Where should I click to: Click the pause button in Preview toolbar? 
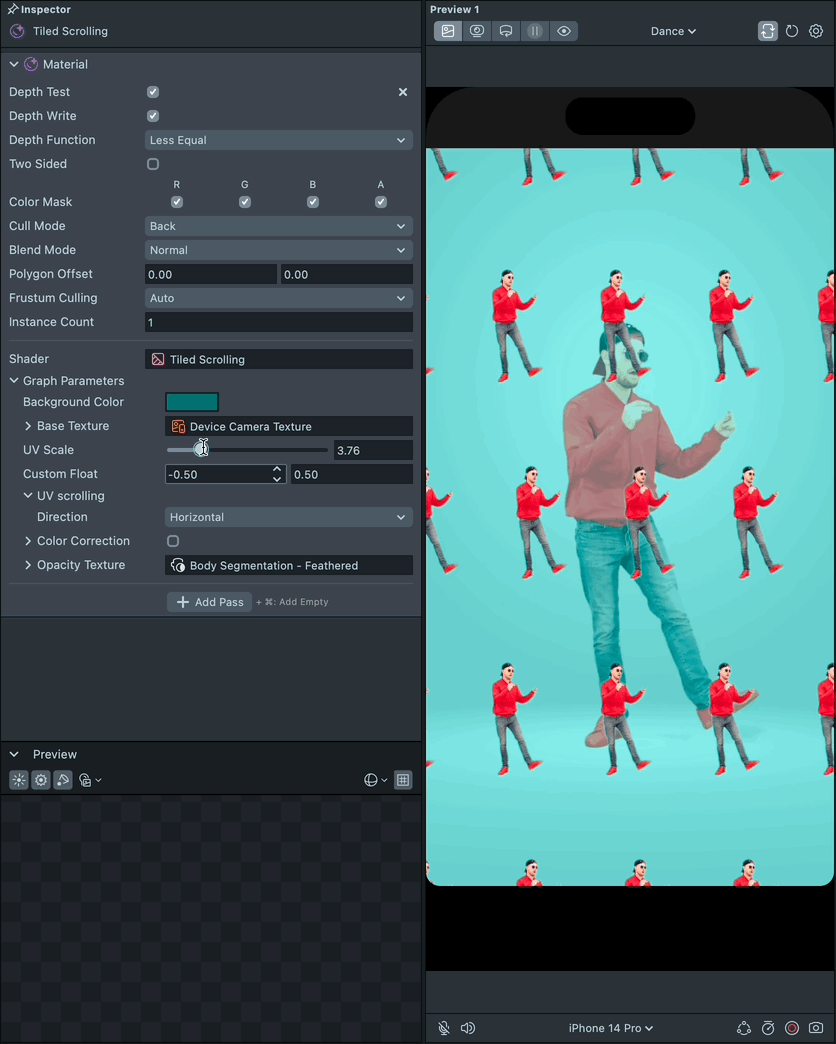pyautogui.click(x=535, y=31)
